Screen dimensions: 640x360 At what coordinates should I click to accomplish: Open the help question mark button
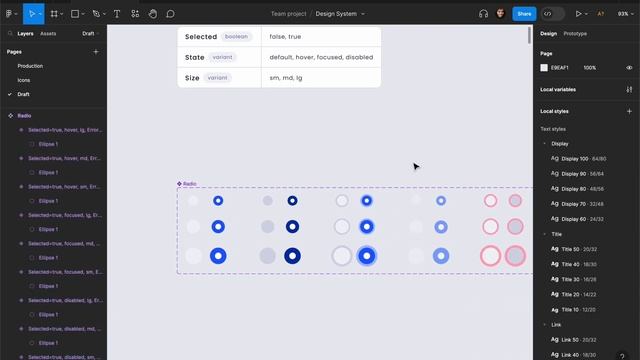click(x=622, y=356)
